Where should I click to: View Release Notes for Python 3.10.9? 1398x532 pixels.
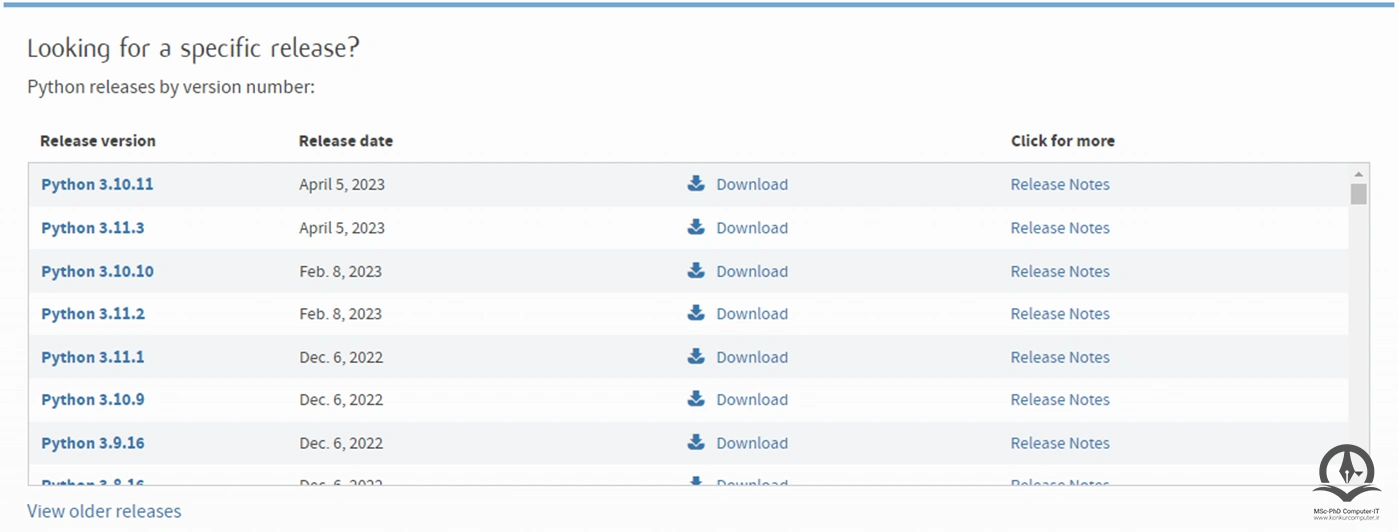click(1060, 400)
